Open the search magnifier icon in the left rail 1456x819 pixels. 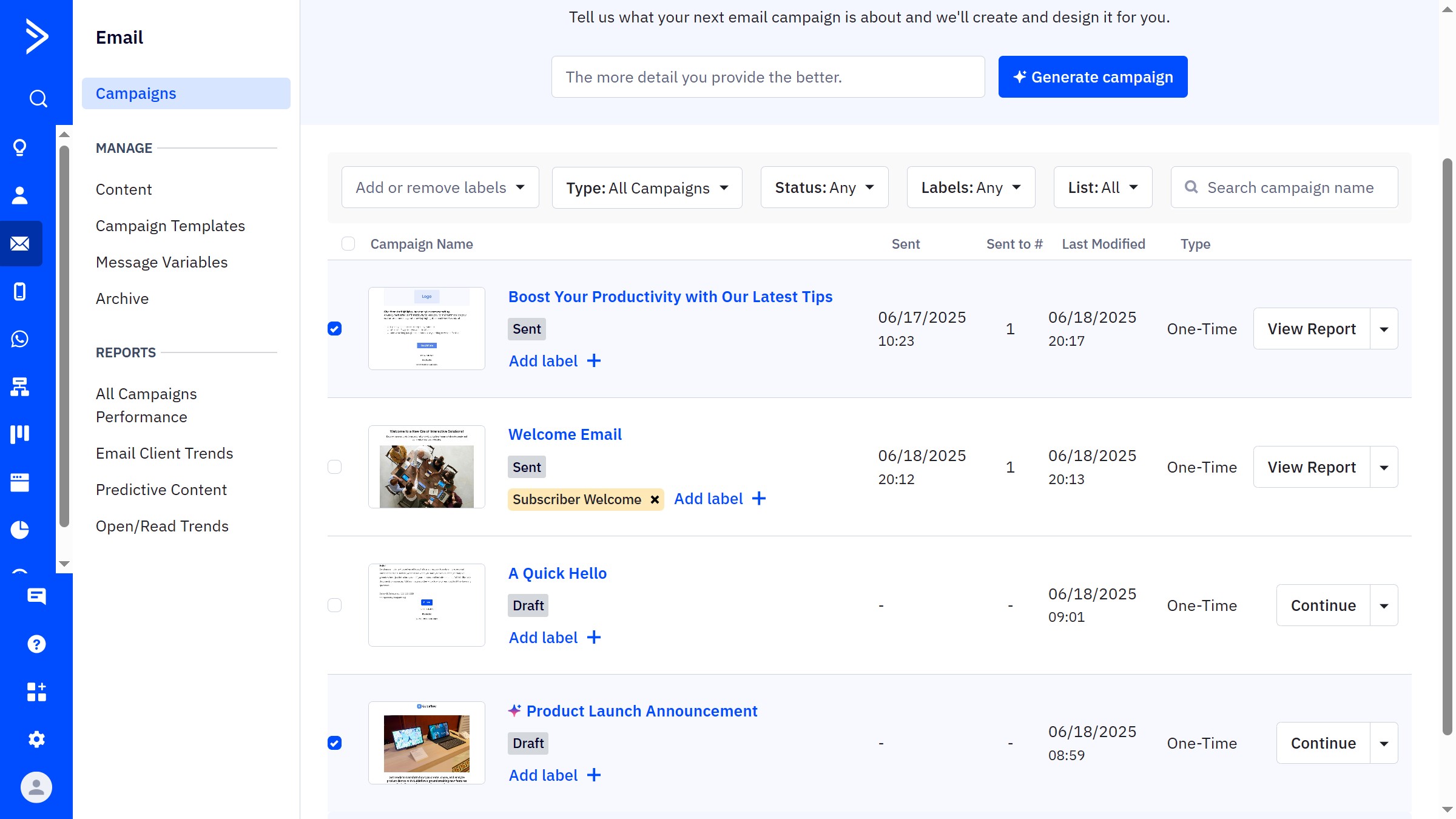pos(38,98)
